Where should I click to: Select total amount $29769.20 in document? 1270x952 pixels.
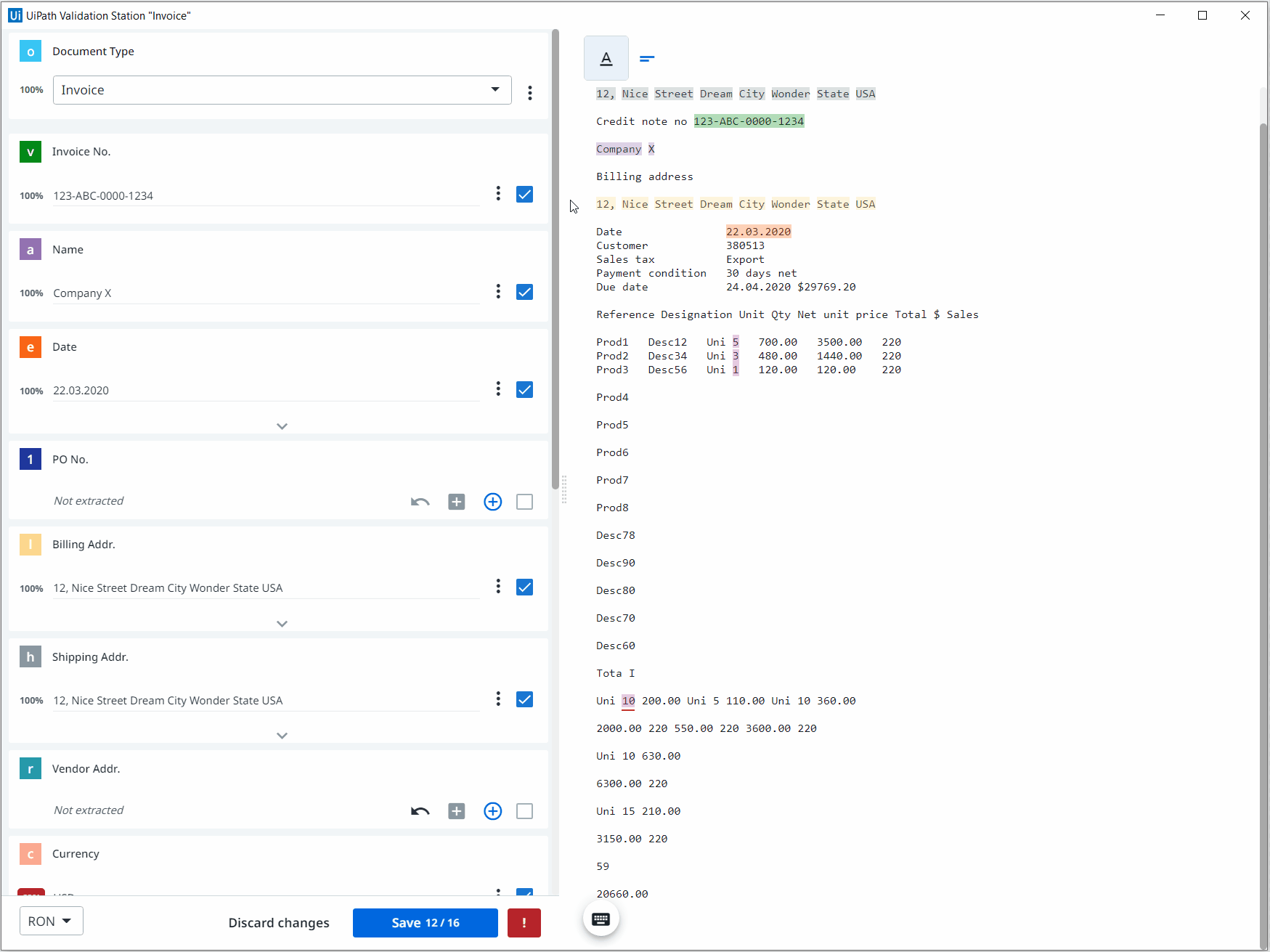point(826,287)
